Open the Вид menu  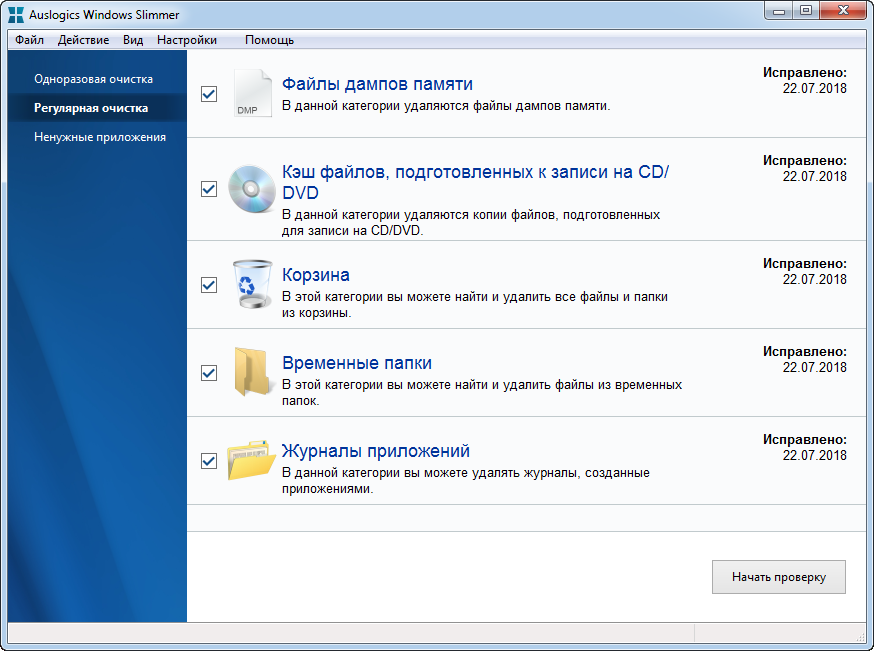(133, 40)
